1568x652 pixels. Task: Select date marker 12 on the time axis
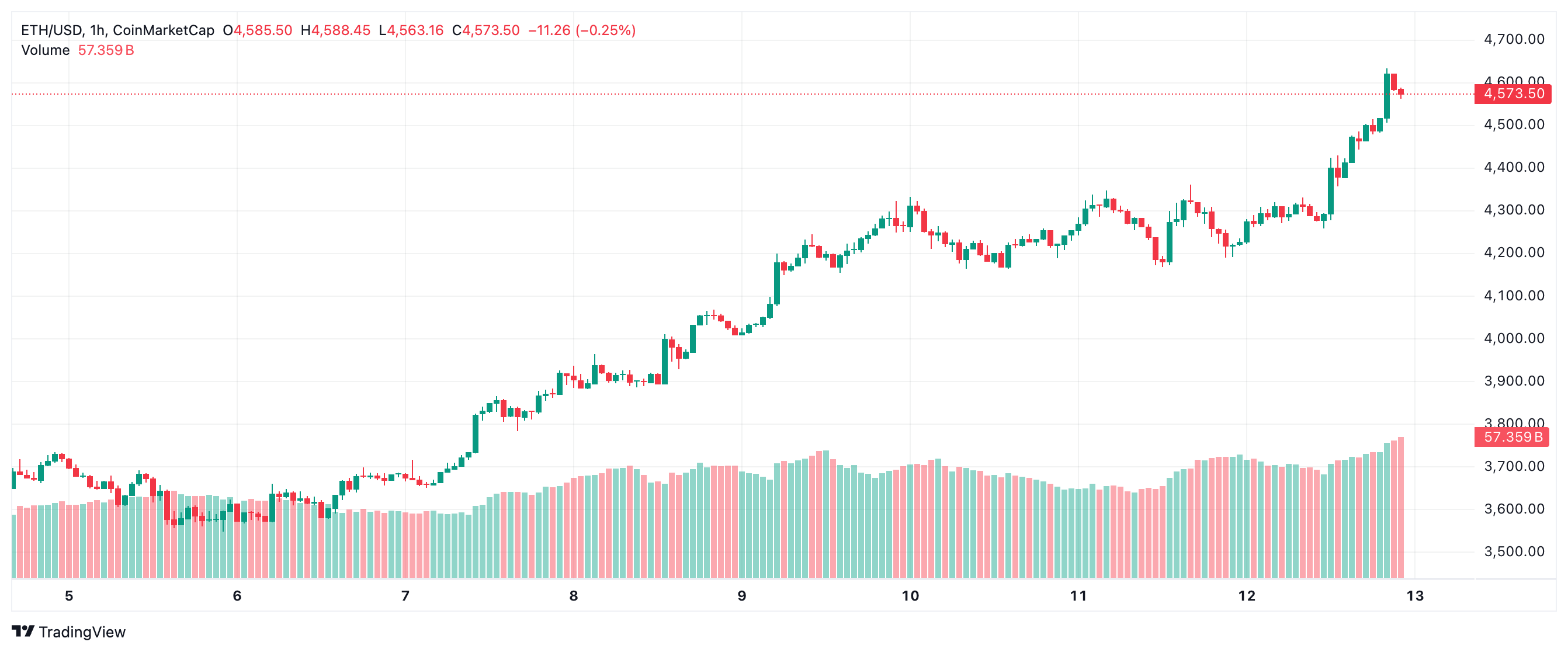click(x=1247, y=596)
